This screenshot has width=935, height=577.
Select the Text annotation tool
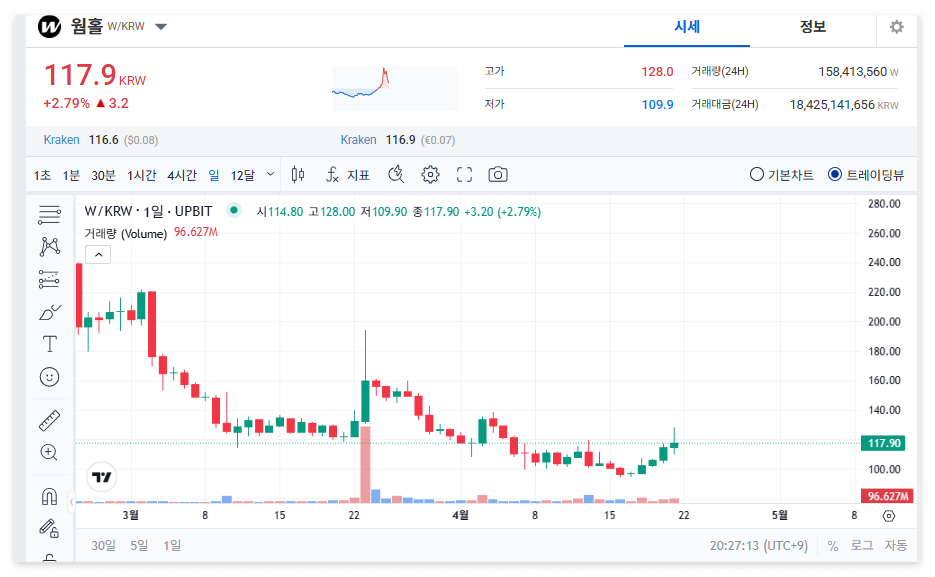tap(47, 345)
